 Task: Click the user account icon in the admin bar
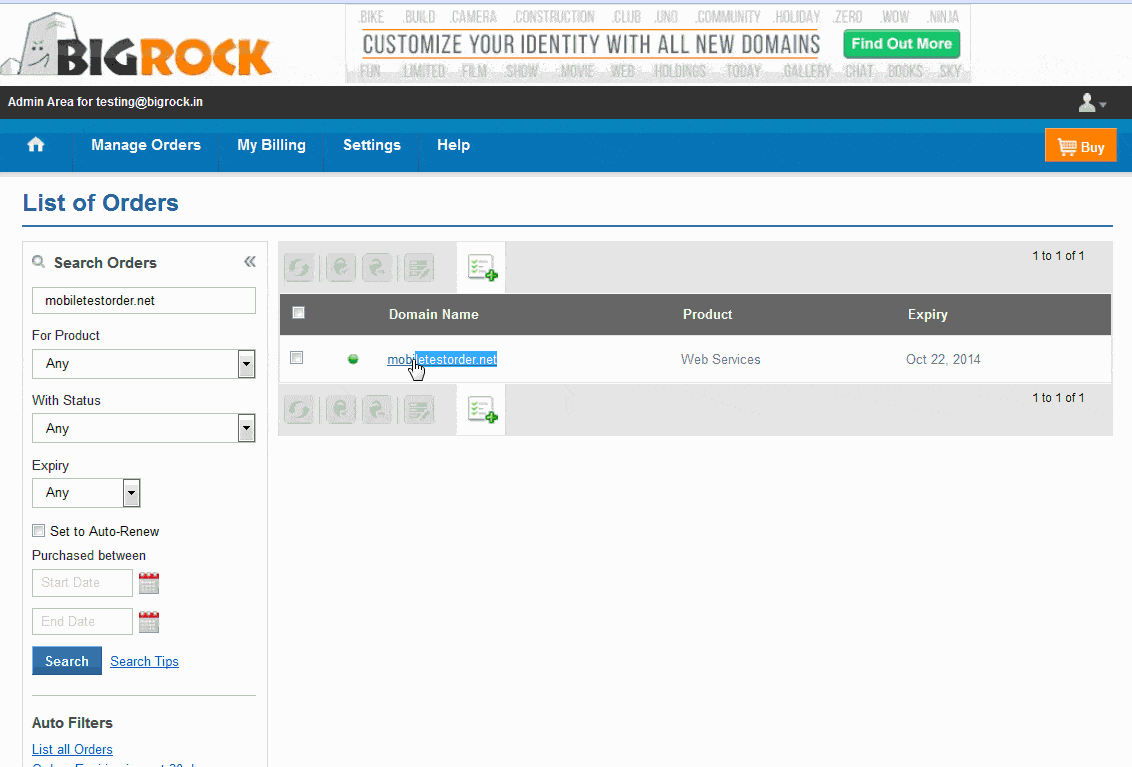point(1088,102)
